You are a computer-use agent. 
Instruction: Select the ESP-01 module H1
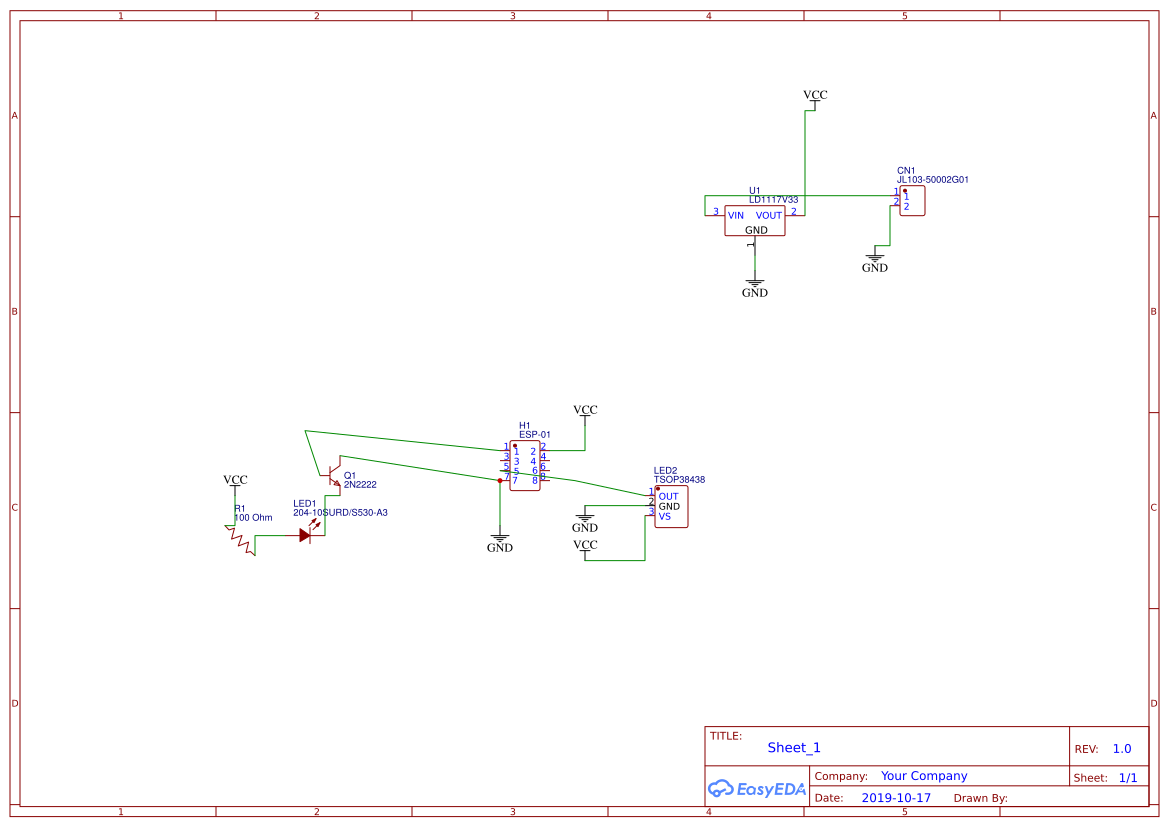pyautogui.click(x=524, y=463)
